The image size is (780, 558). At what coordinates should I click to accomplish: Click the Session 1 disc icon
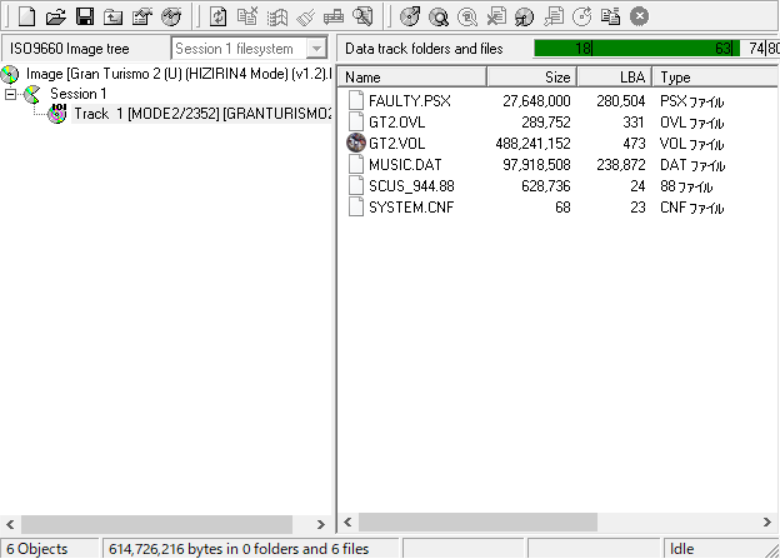point(32,94)
